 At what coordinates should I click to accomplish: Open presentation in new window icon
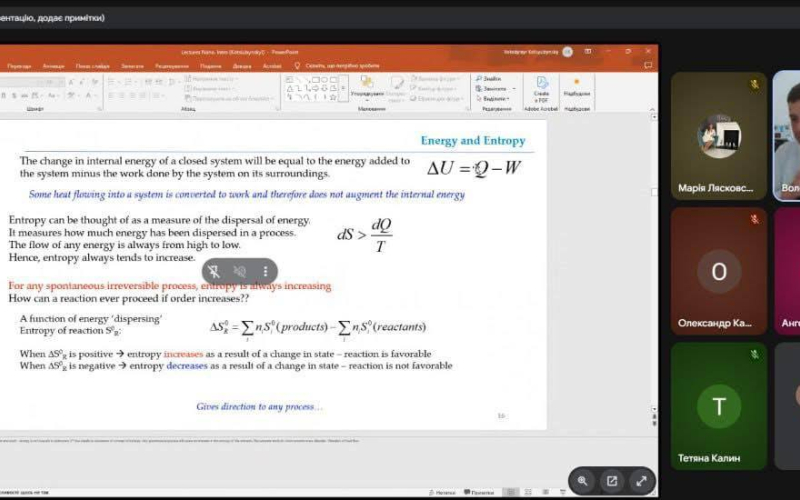point(612,481)
